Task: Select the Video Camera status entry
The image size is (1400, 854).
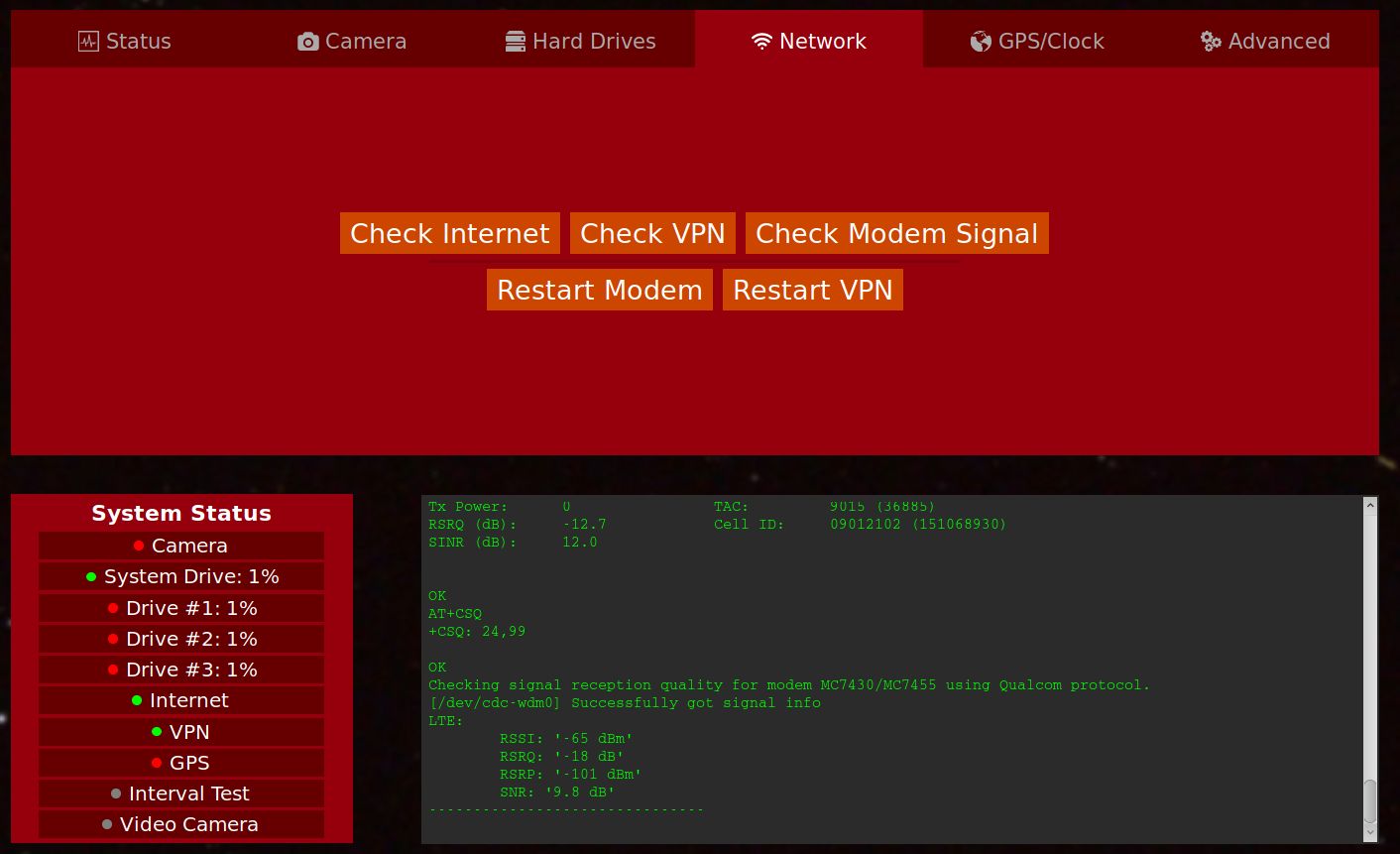Action: tap(181, 824)
